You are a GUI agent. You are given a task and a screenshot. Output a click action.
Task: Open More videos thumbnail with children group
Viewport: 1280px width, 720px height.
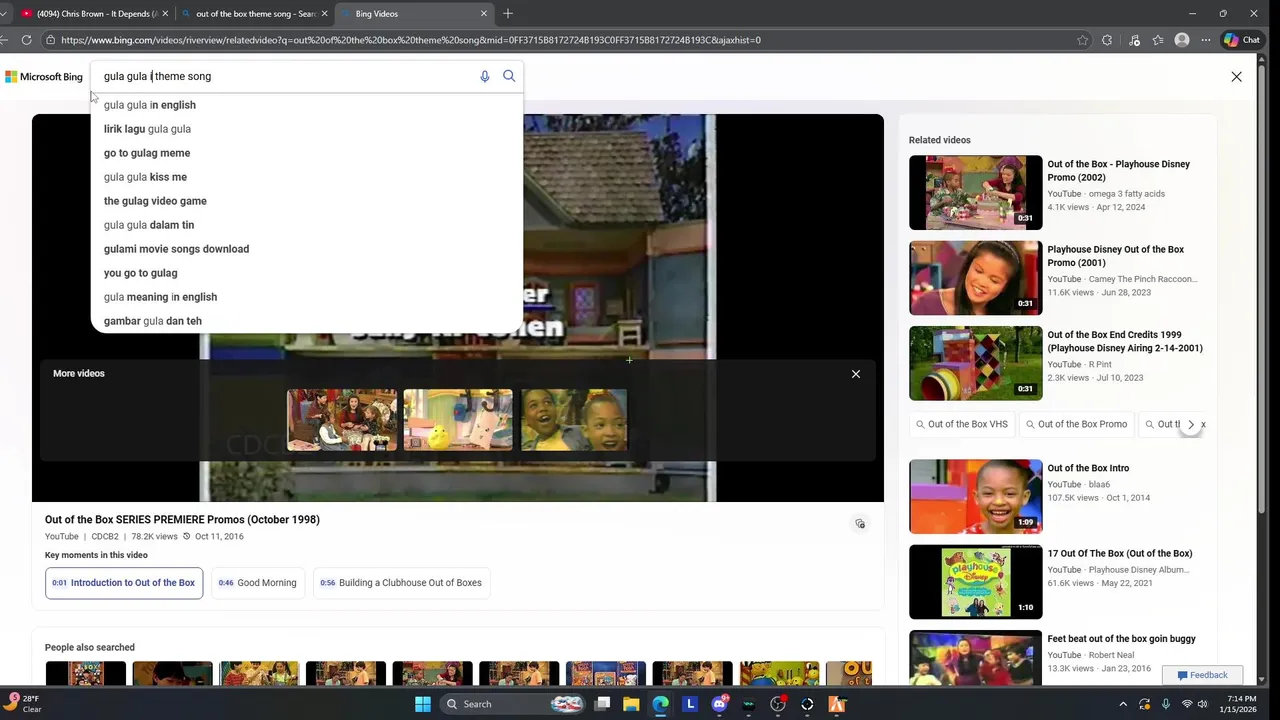(x=342, y=420)
